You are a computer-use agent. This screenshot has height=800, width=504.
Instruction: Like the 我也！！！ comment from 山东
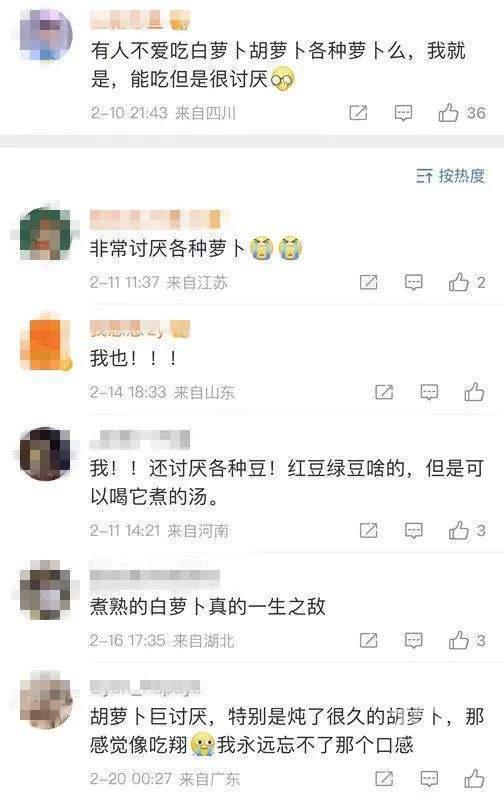click(474, 392)
